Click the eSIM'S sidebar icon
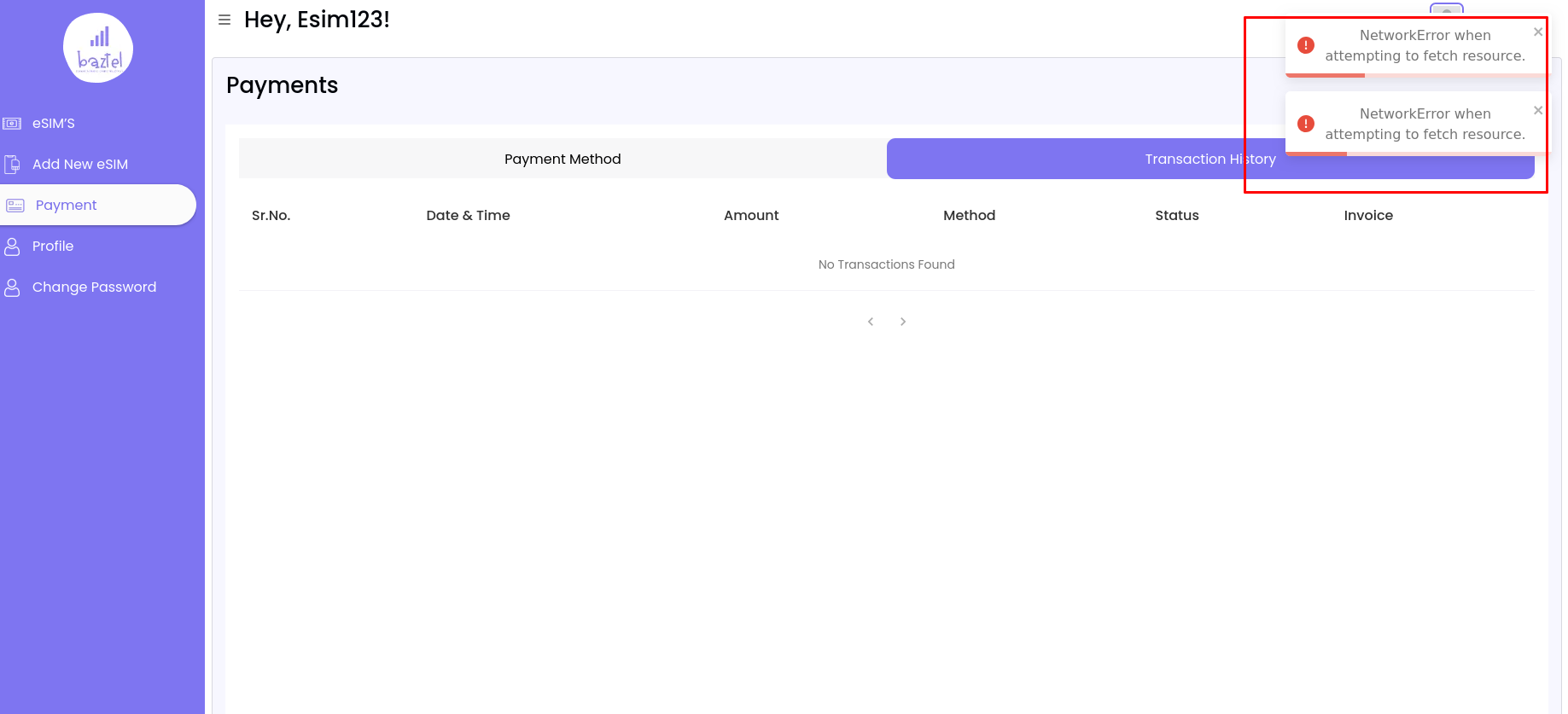1568x714 pixels. point(12,124)
